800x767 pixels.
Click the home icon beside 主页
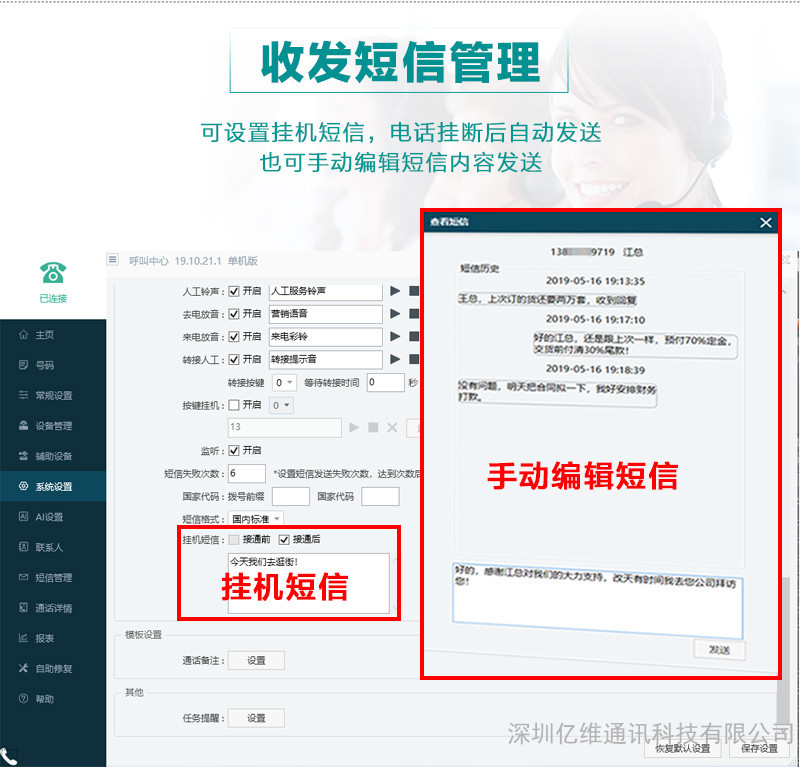pyautogui.click(x=23, y=334)
